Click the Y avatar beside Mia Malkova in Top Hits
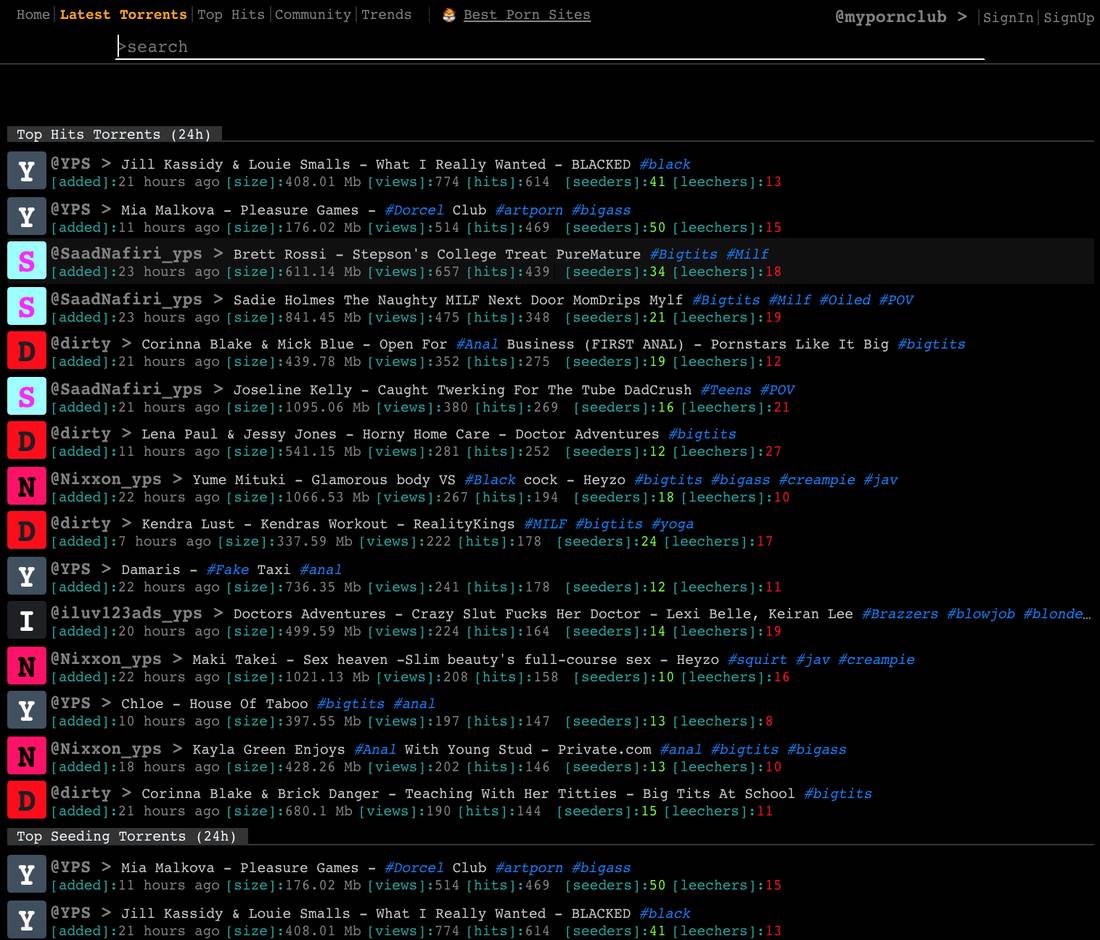The width and height of the screenshot is (1100, 940). point(27,217)
